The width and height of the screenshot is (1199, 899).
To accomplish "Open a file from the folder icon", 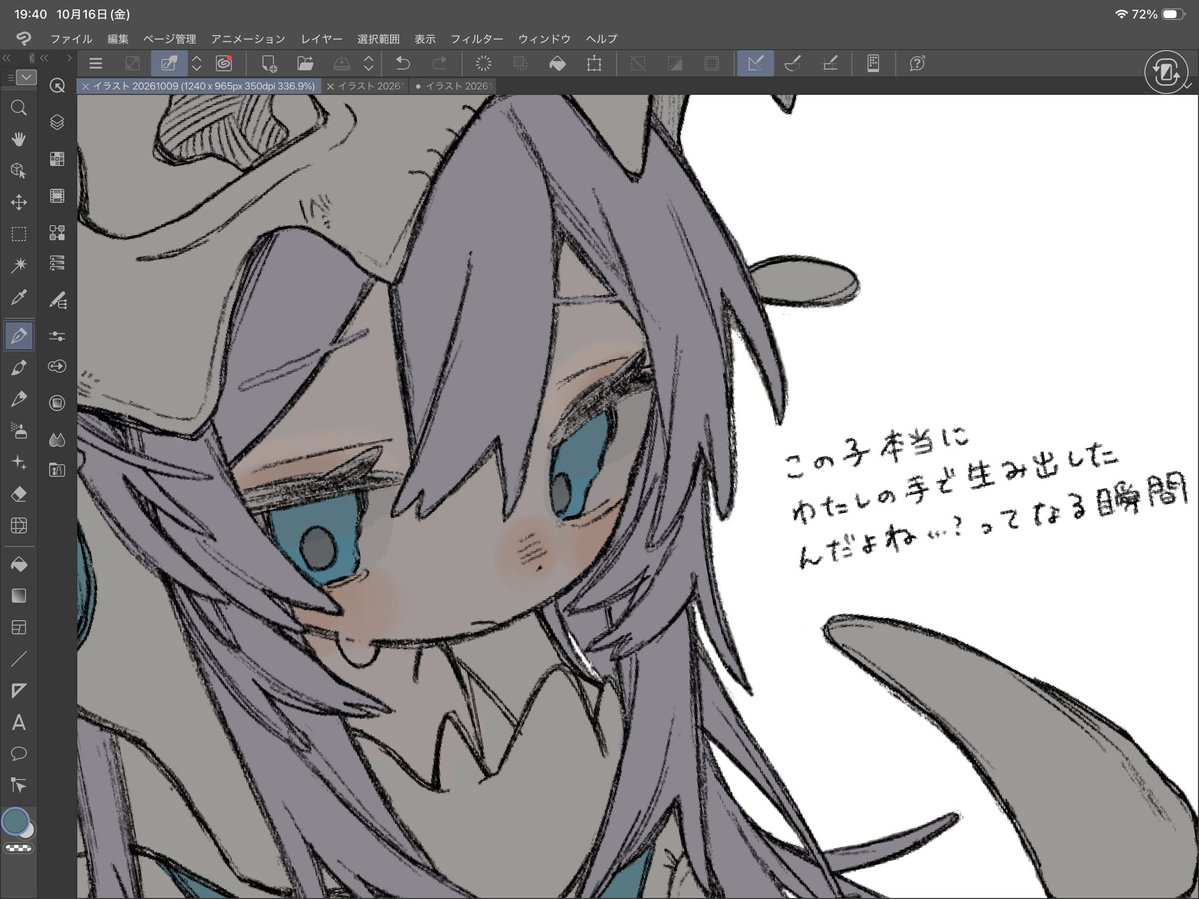I will coord(305,63).
